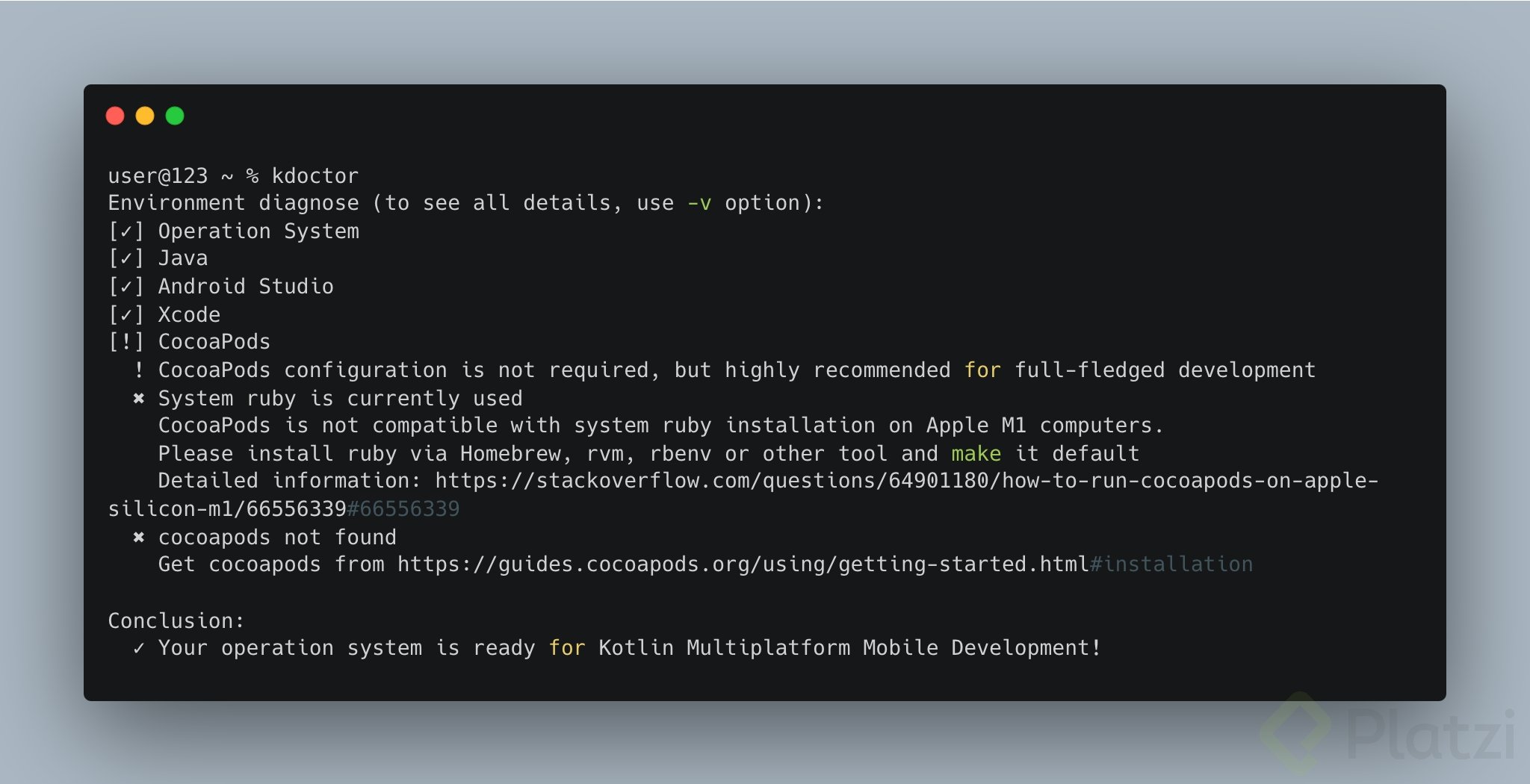1530x784 pixels.
Task: Toggle the Java environment check entry
Action: (183, 258)
